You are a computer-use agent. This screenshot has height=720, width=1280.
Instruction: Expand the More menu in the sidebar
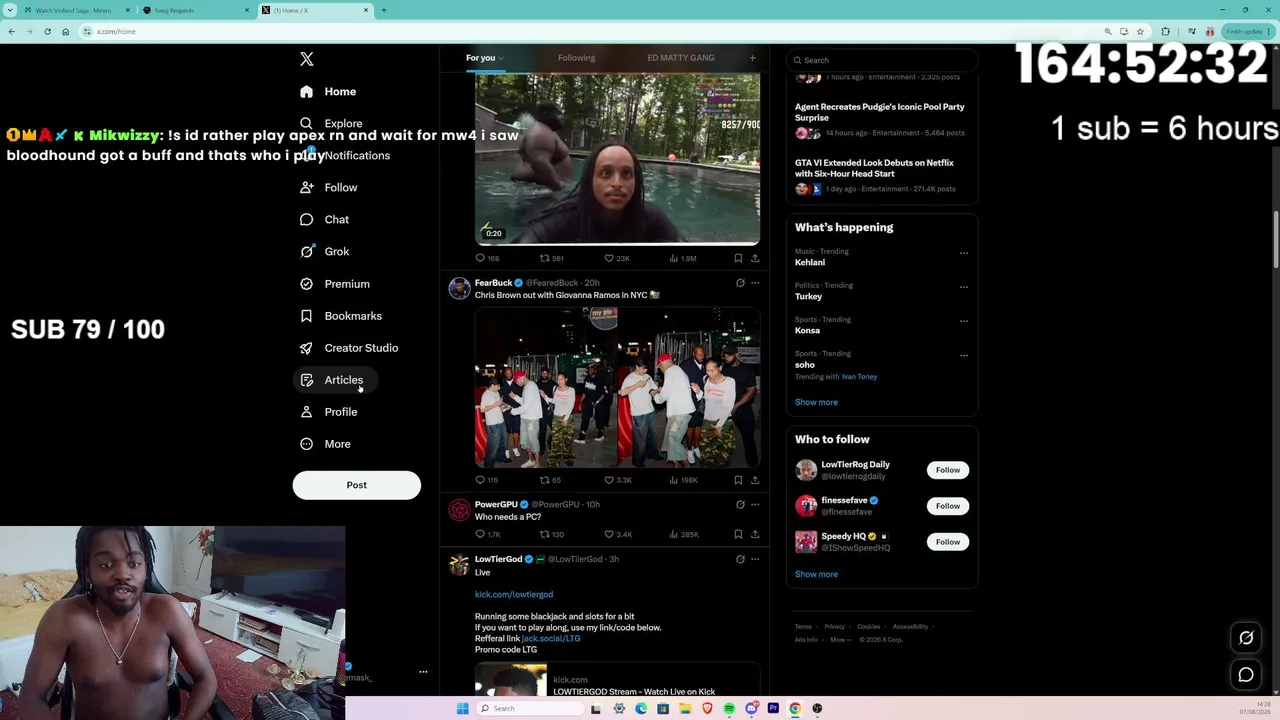325,444
